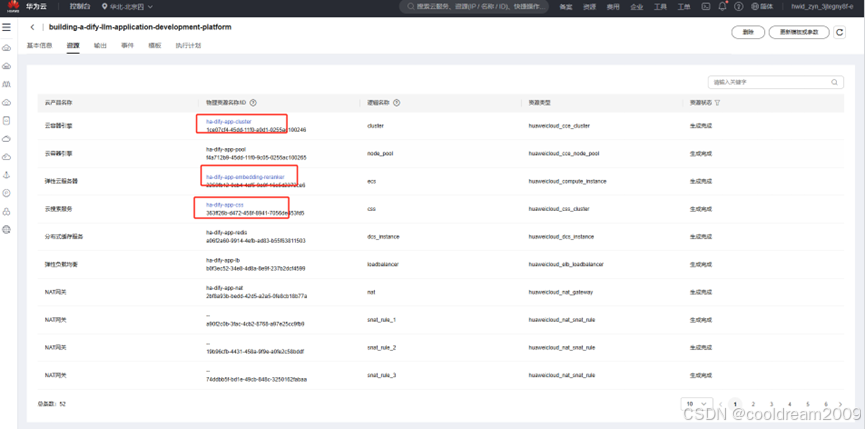Click snat_rule_3 logical name
865x429 pixels.
click(x=381, y=375)
